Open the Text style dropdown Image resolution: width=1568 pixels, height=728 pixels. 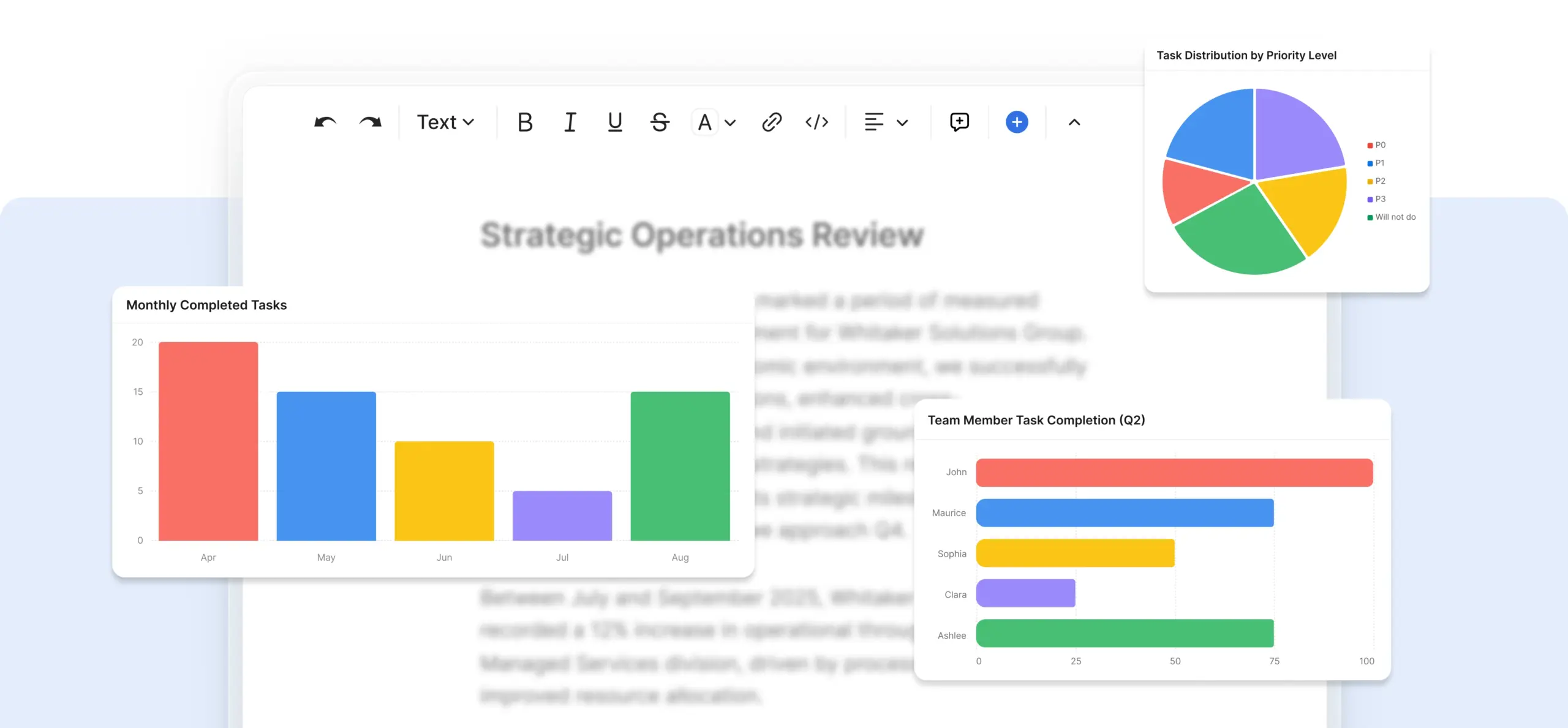[445, 122]
